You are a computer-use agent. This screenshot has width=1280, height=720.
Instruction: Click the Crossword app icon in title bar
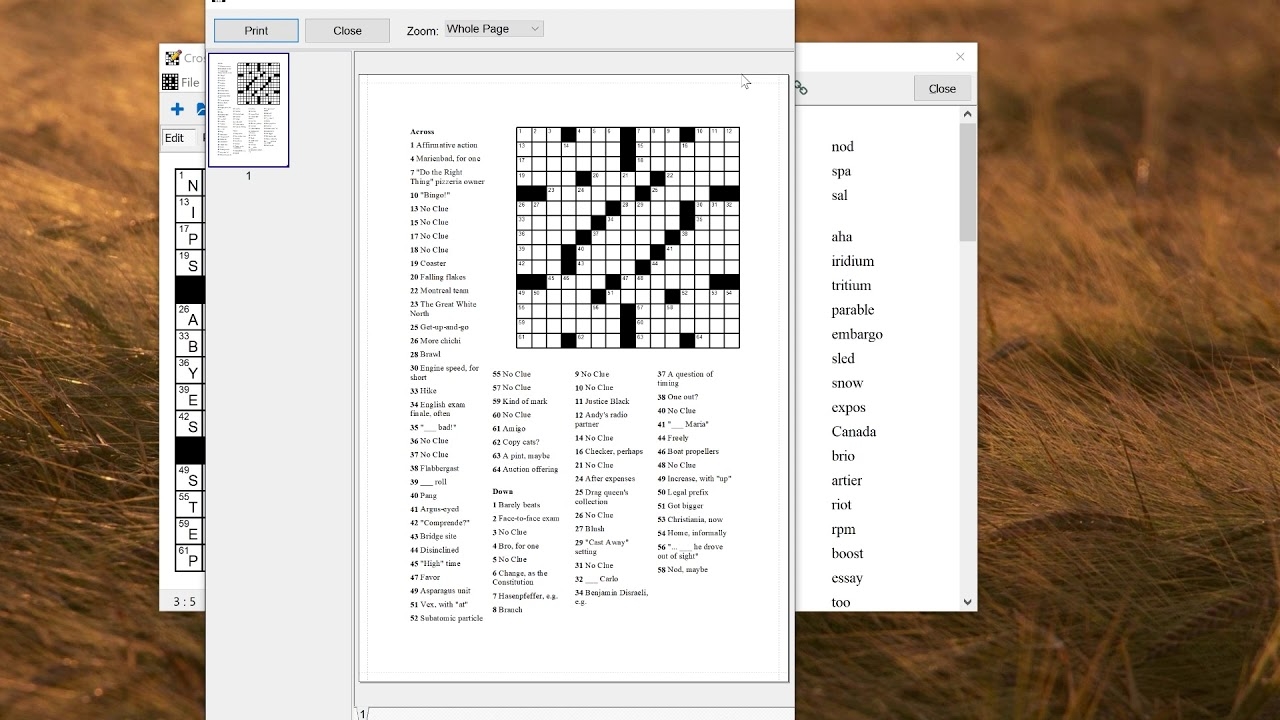173,58
